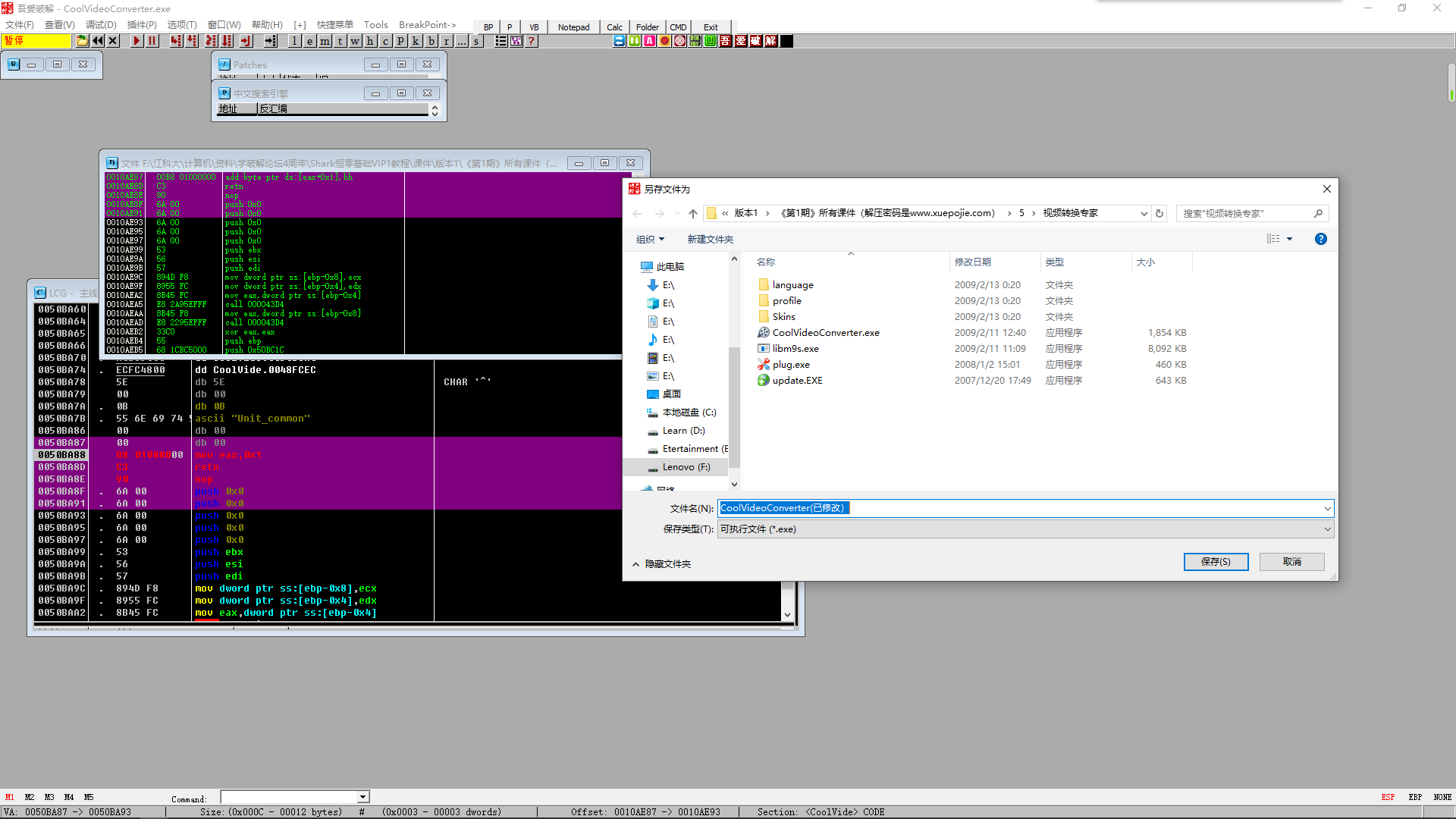Click the 取消 cancel button

[x=1291, y=562]
